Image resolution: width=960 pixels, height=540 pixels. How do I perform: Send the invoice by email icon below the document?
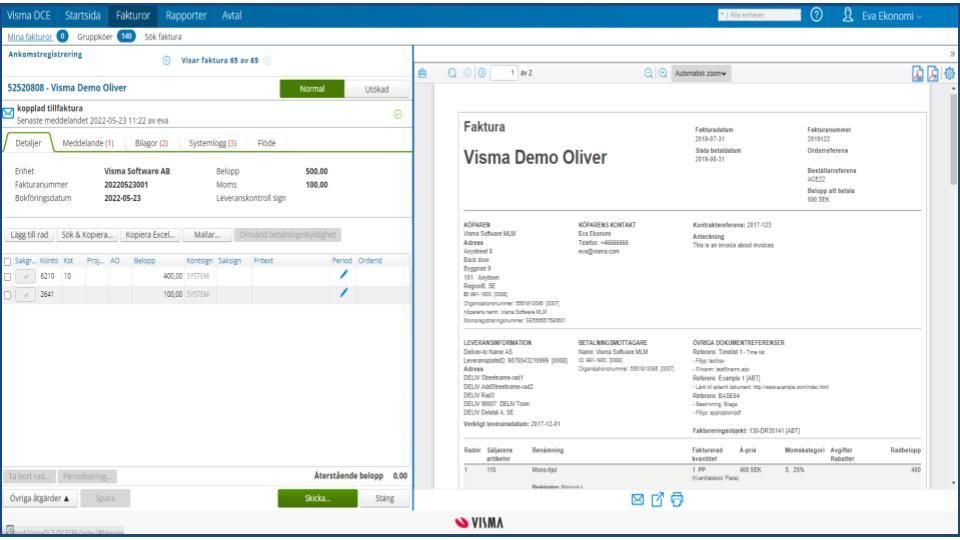(x=637, y=500)
